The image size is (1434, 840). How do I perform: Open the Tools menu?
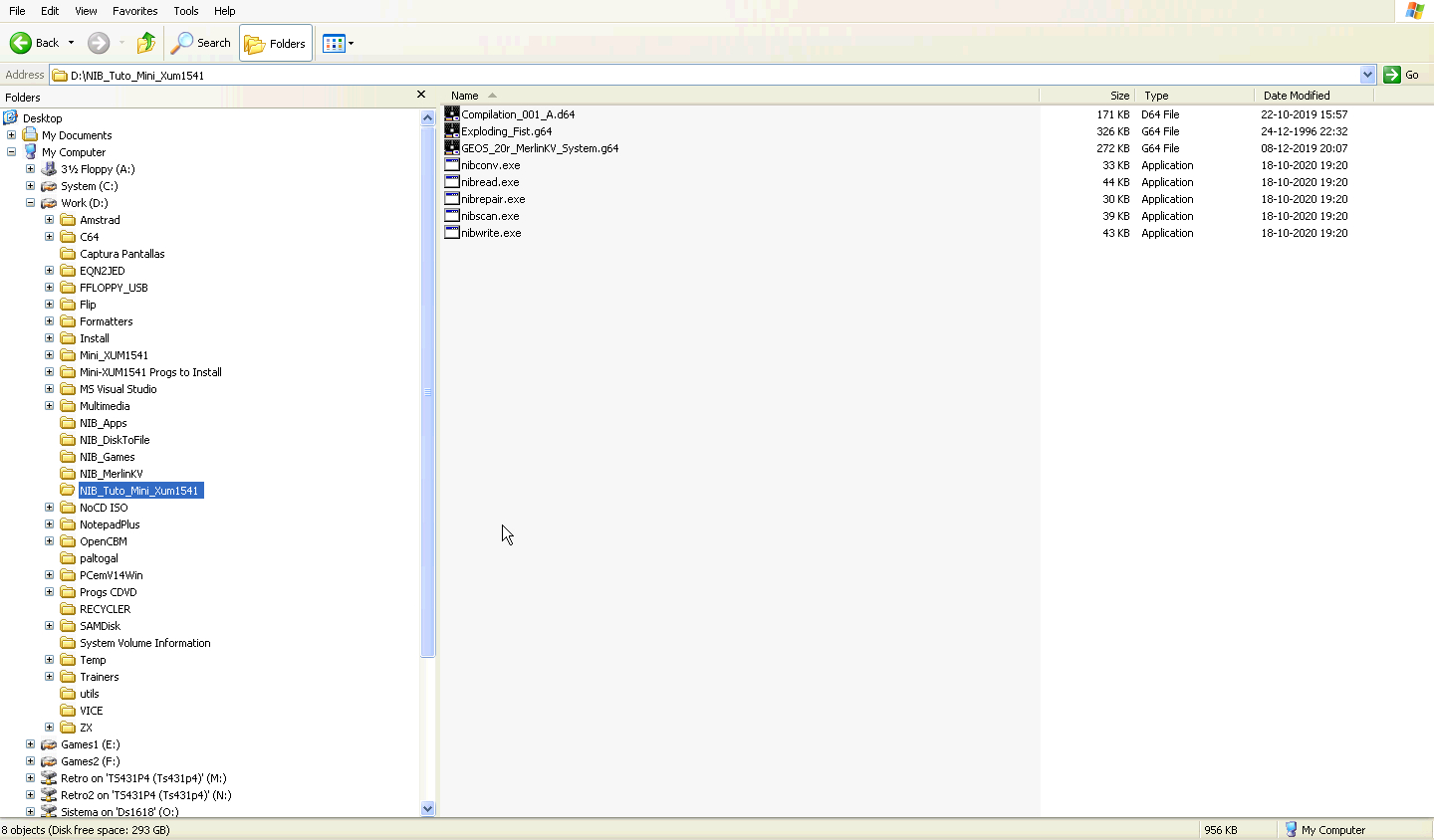(x=186, y=11)
